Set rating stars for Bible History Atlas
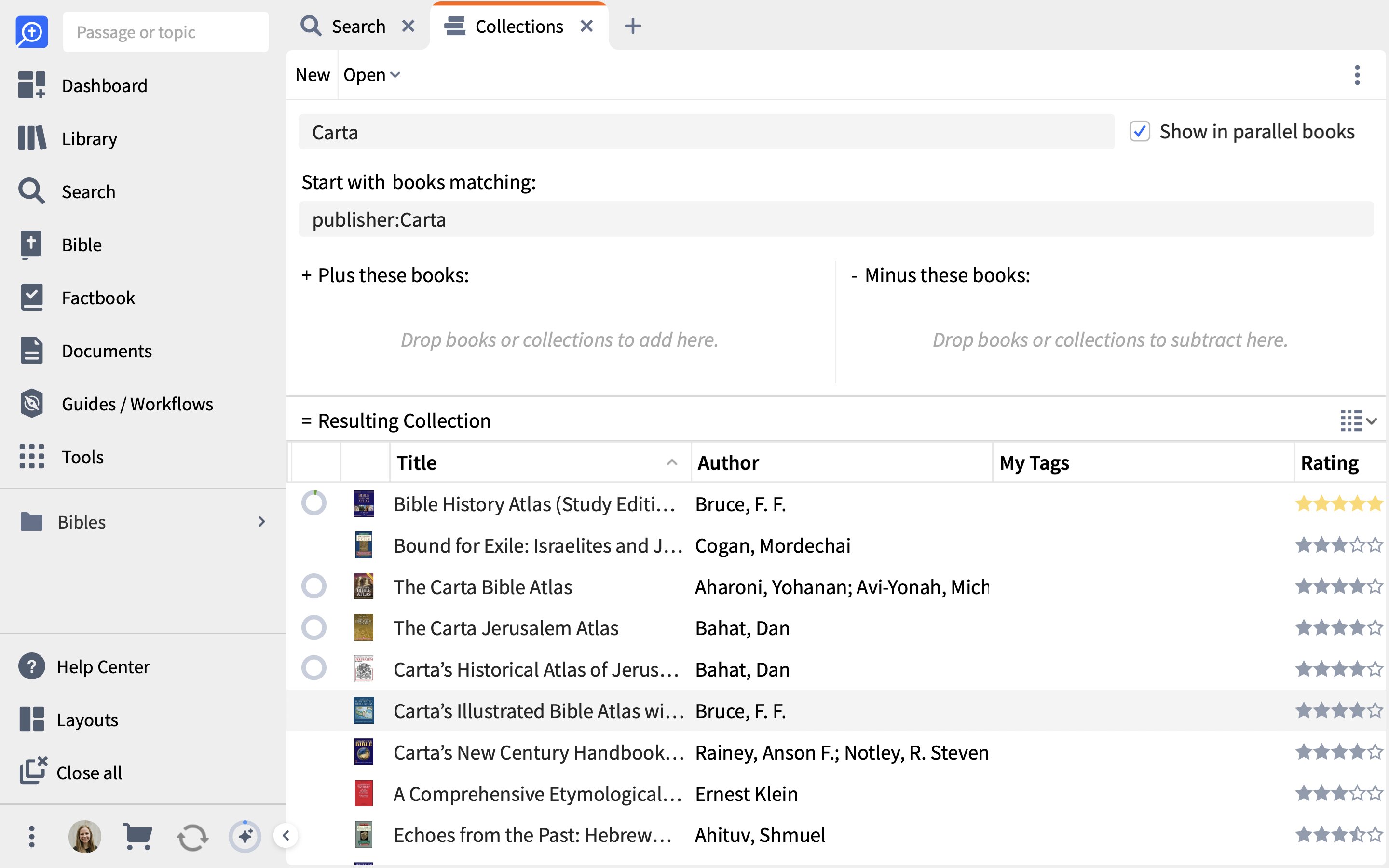 tap(1339, 504)
